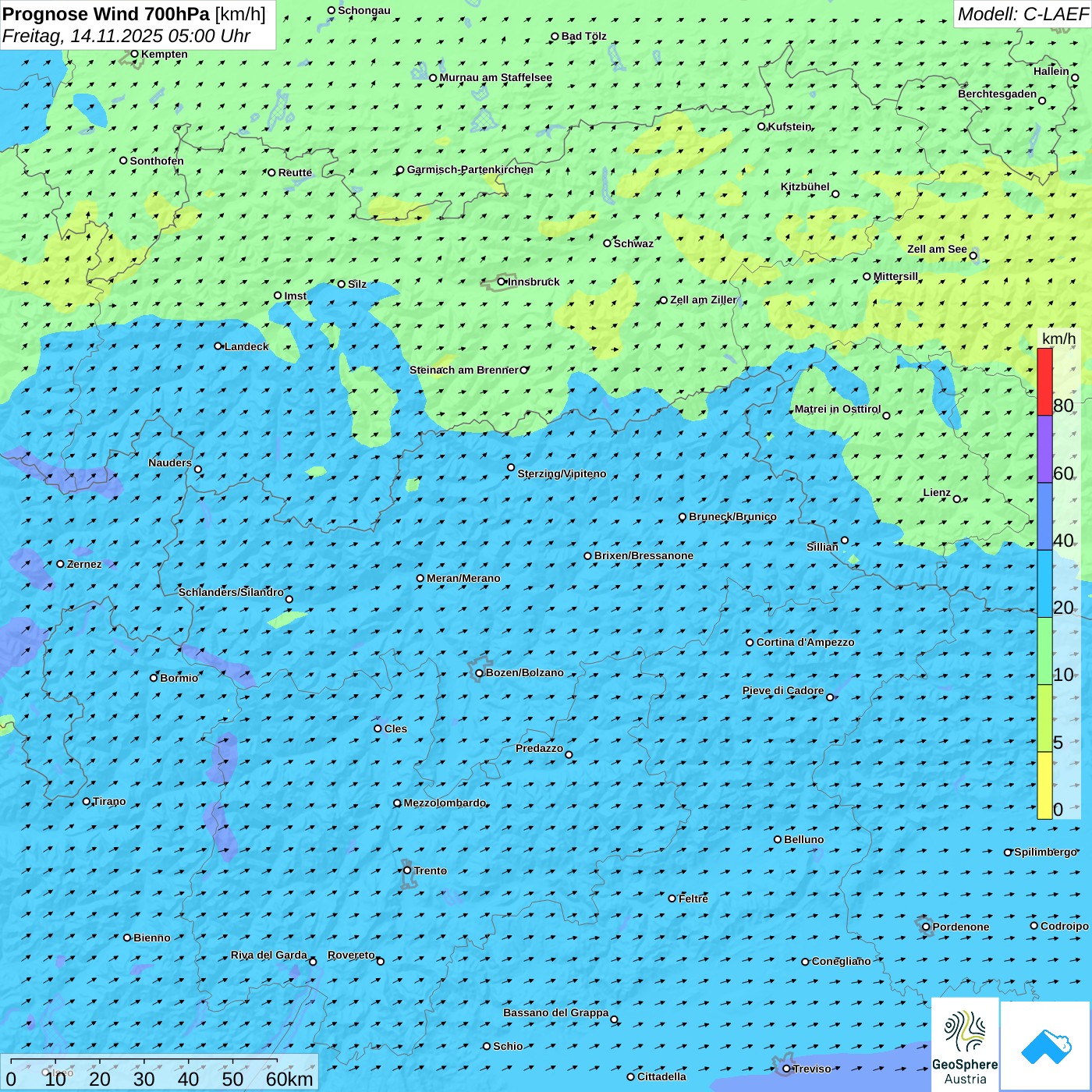This screenshot has width=1092, height=1092.
Task: Click the Trento city label
Action: tap(431, 870)
